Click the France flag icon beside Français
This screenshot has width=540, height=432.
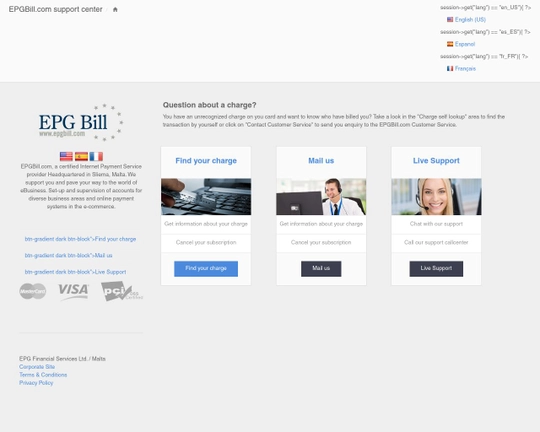click(x=450, y=69)
